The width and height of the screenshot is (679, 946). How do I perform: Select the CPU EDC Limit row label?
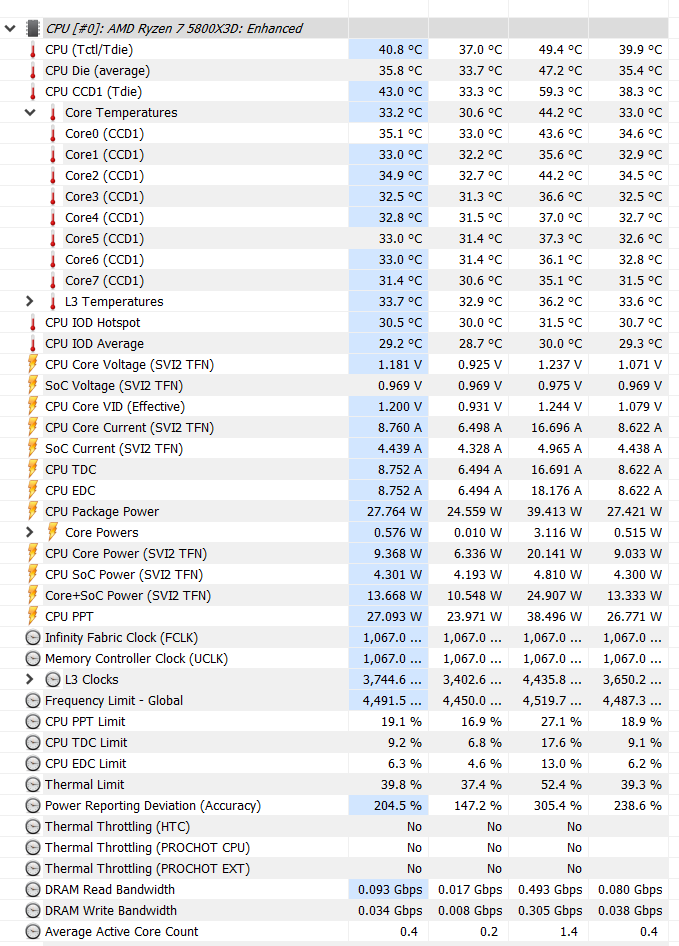[85, 764]
